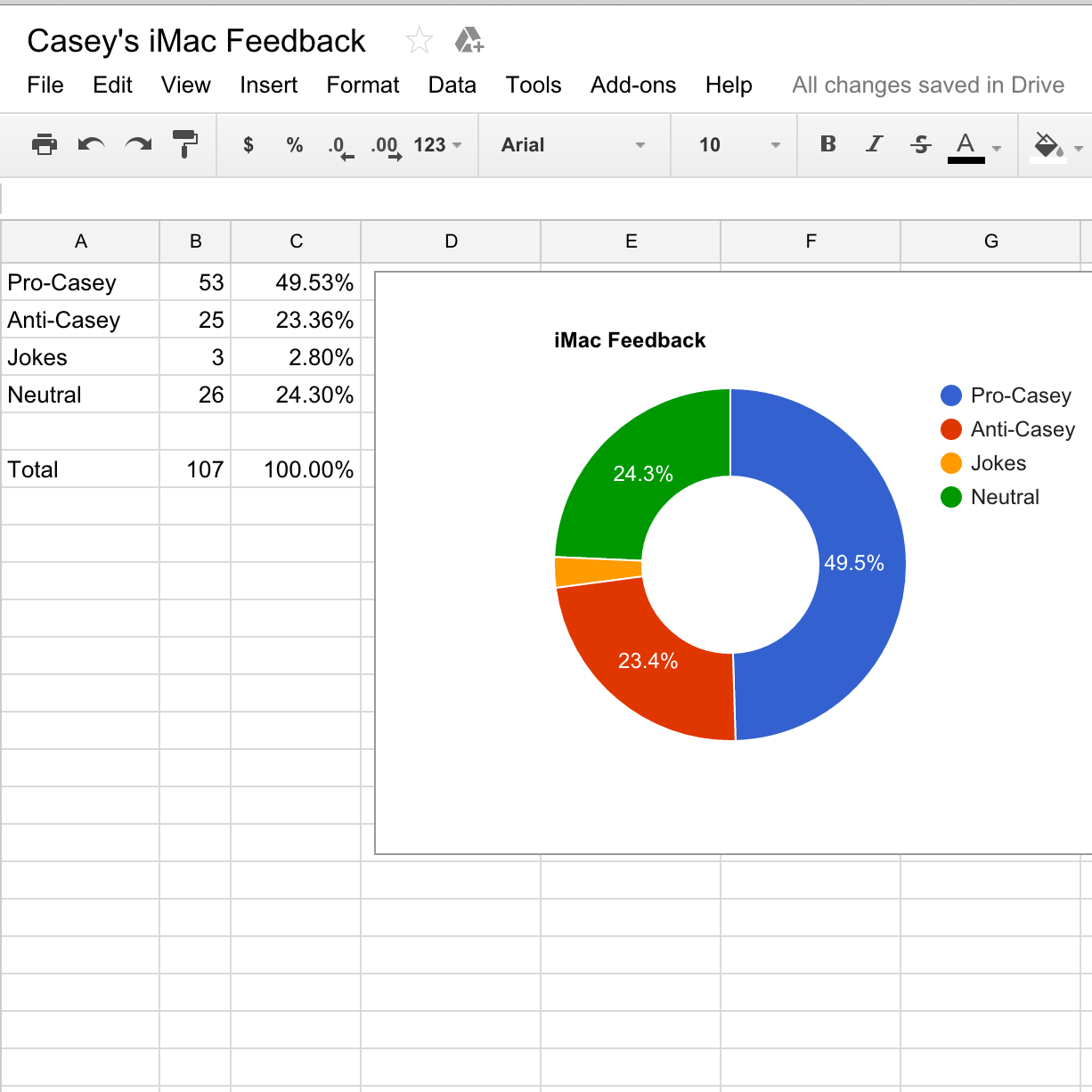Select the Paint format tool
1092x1092 pixels.
[184, 144]
